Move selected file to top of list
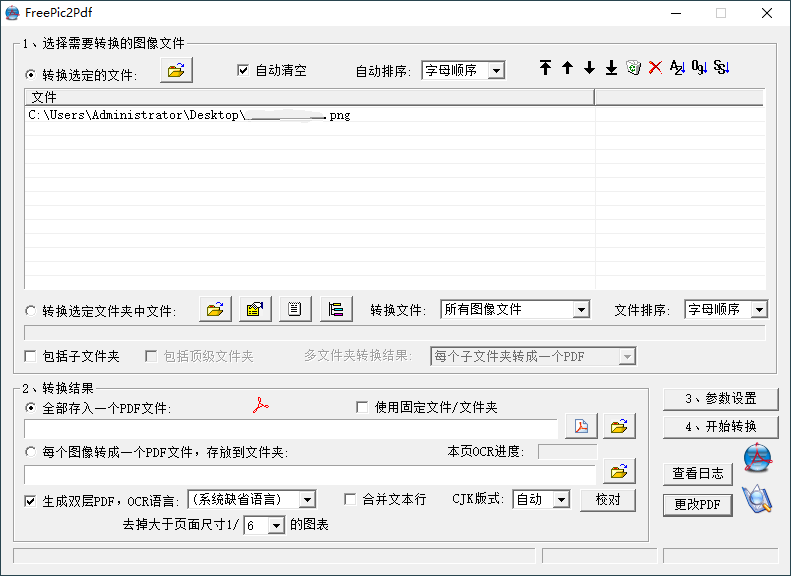This screenshot has width=791, height=576. point(545,68)
